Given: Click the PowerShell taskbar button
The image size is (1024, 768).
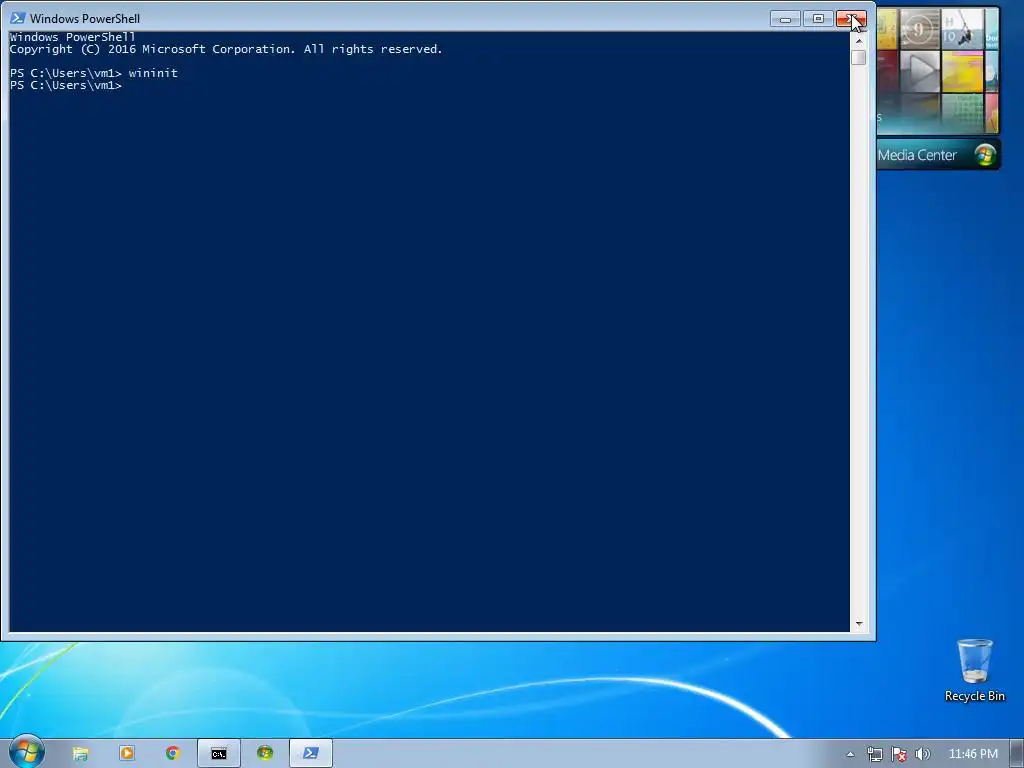Looking at the screenshot, I should (311, 754).
